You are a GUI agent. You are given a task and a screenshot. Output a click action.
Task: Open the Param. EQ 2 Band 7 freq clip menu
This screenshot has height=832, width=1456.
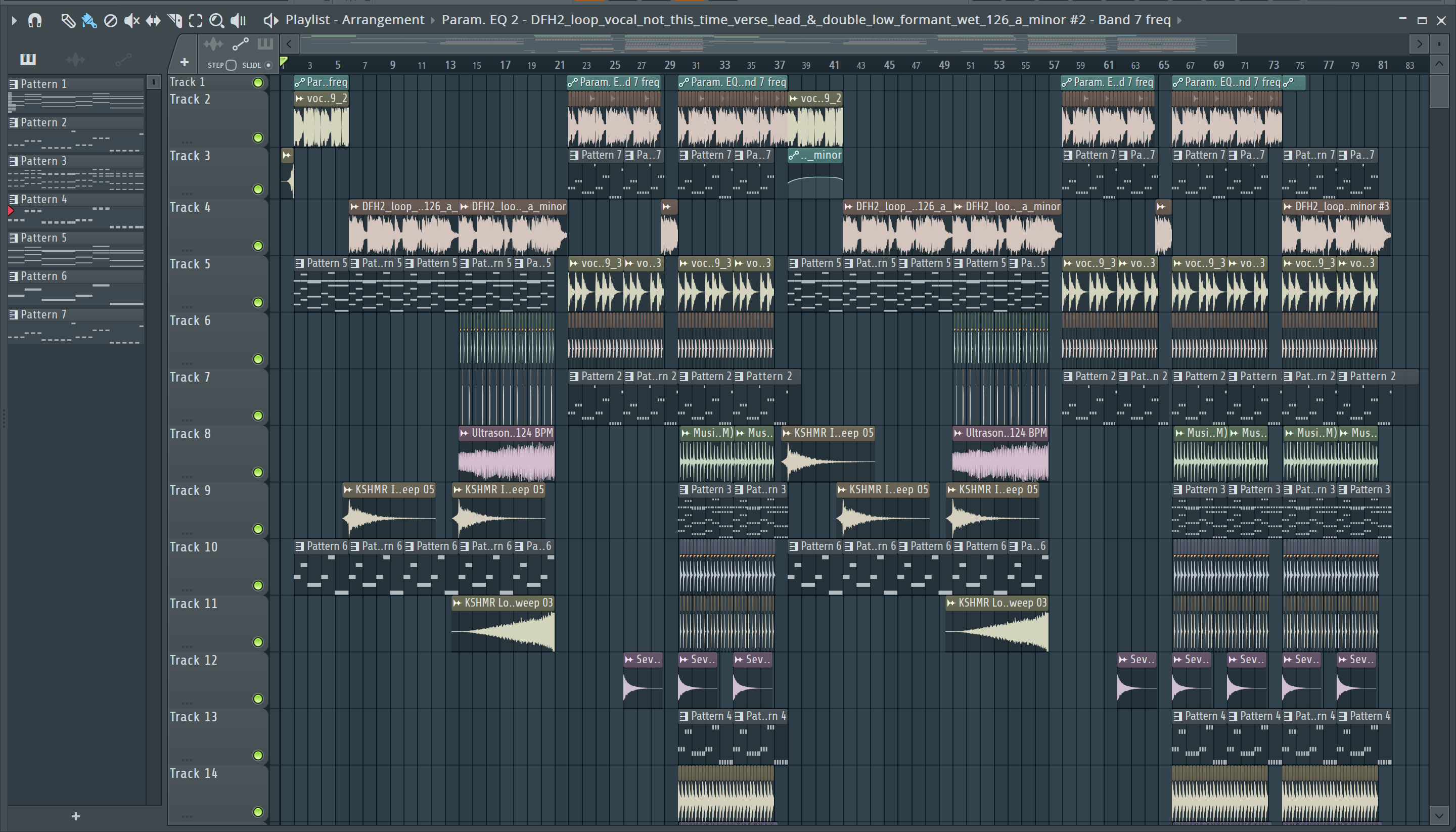pyautogui.click(x=806, y=20)
